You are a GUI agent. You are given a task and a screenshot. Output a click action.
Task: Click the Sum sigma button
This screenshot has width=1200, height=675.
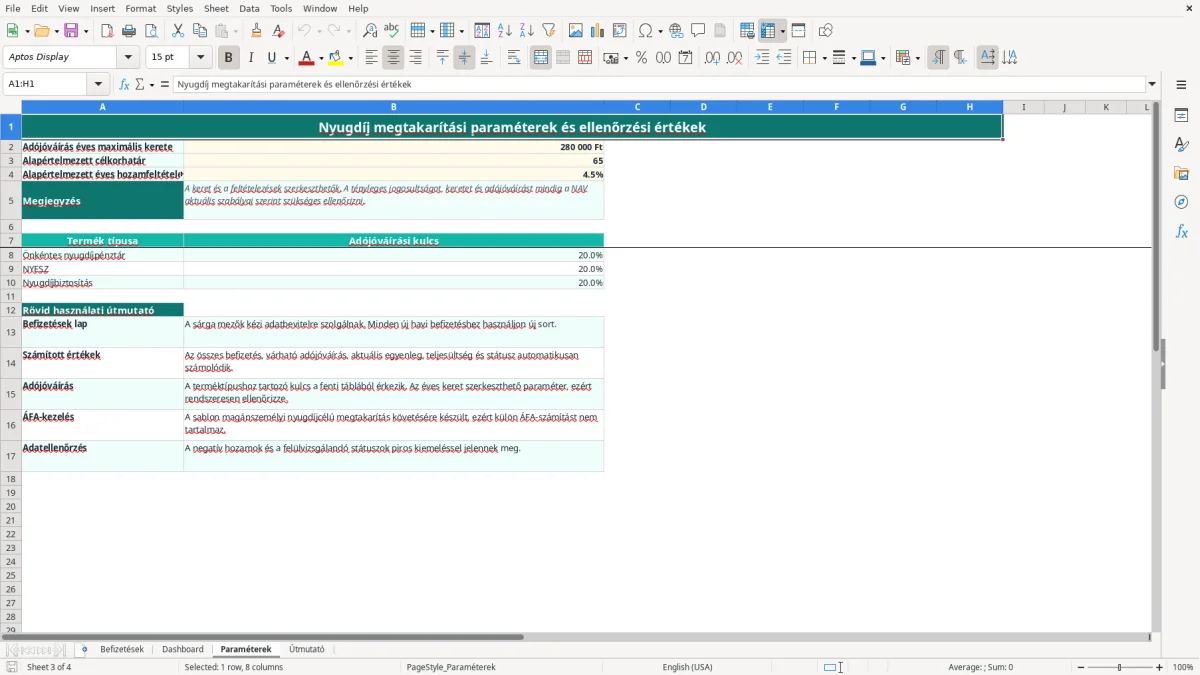[x=139, y=84]
